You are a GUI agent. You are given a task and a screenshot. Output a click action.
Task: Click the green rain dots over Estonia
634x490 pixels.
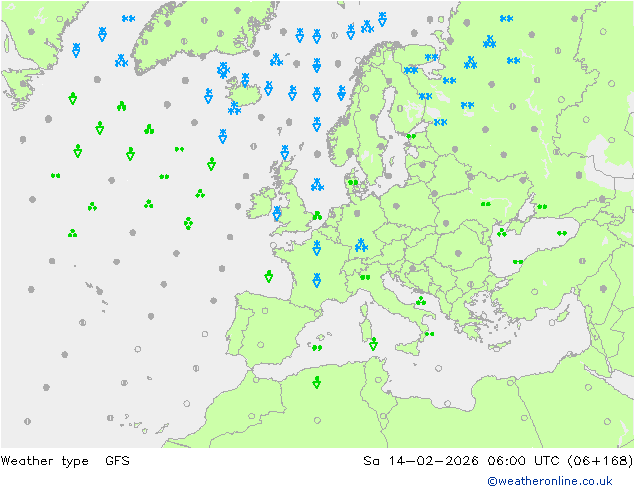tap(411, 136)
